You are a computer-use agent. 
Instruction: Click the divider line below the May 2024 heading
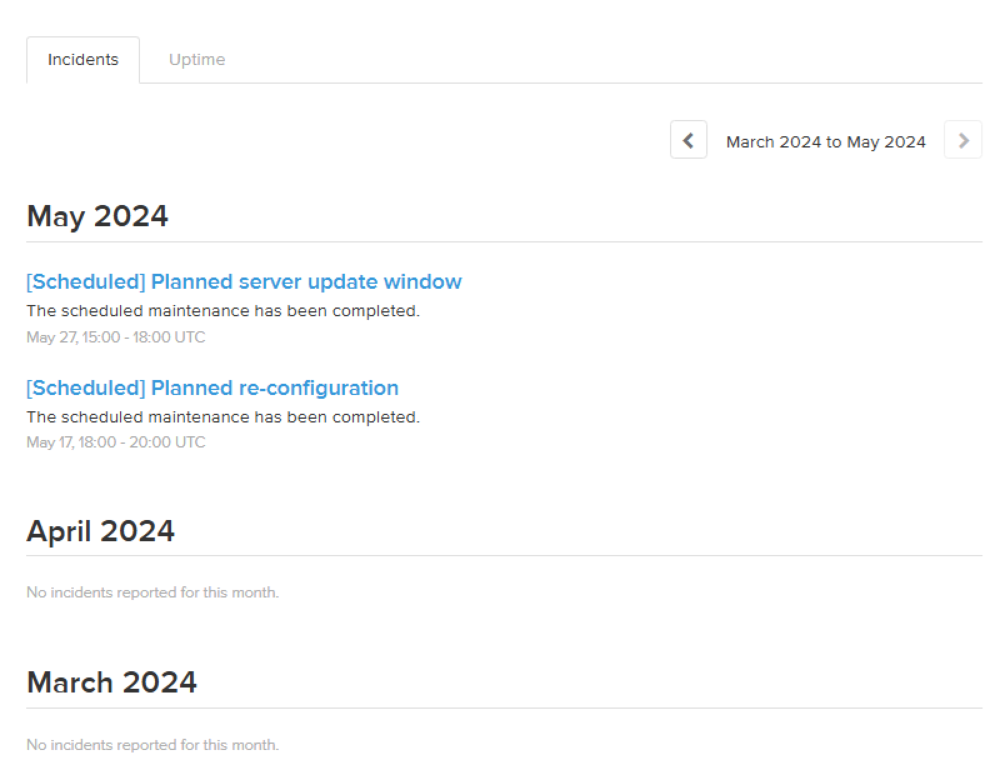[504, 242]
